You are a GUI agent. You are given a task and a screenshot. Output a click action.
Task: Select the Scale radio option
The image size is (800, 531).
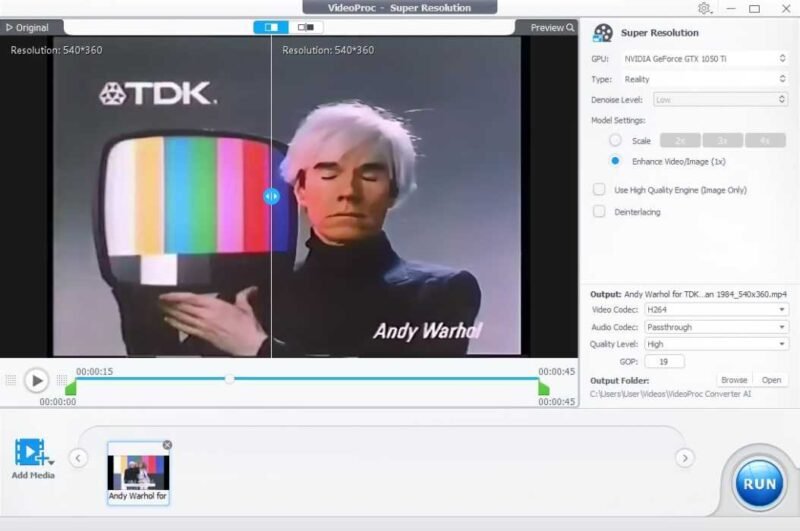(x=615, y=140)
